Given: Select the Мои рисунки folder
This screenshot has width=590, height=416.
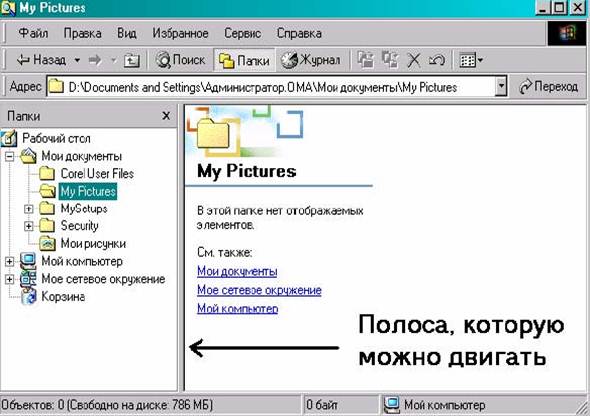Looking at the screenshot, I should [x=93, y=244].
